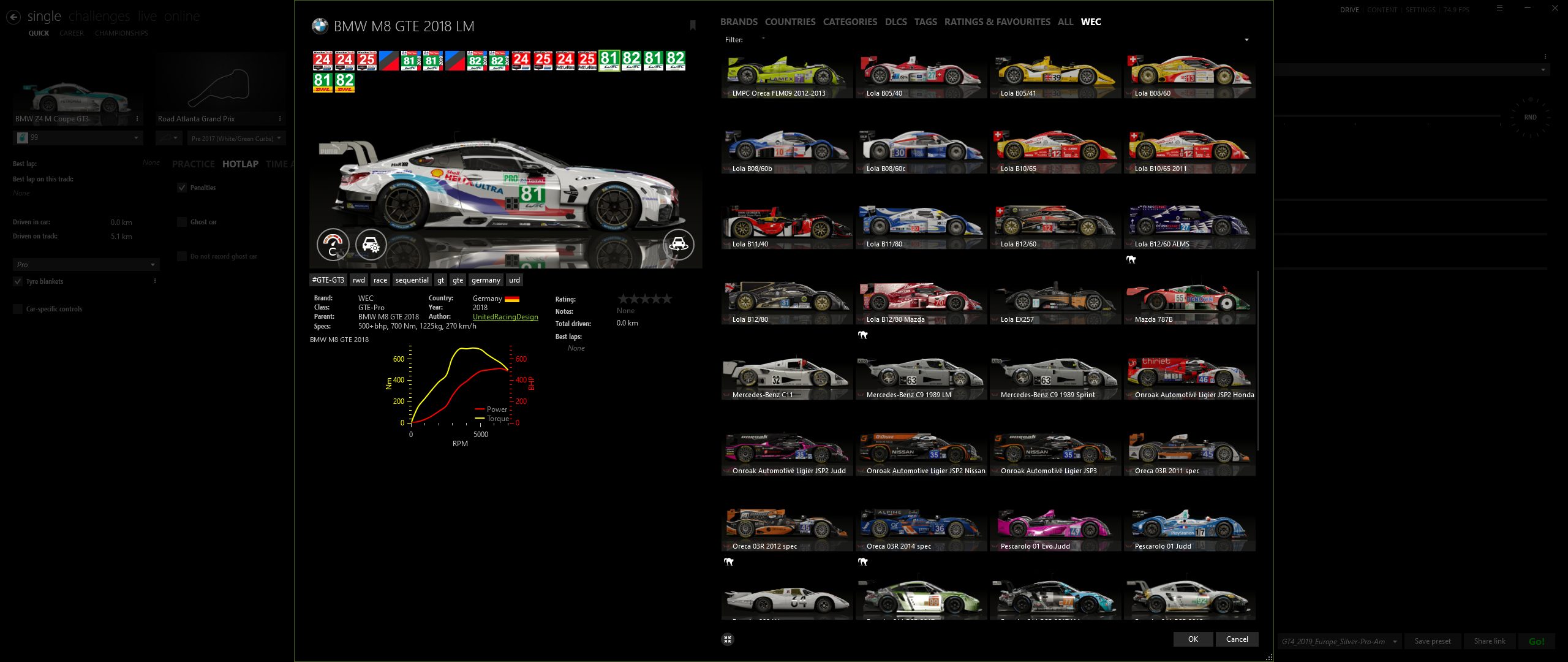This screenshot has height=662, width=1568.
Task: Enable the Car-specific controls checkbox
Action: (x=18, y=309)
